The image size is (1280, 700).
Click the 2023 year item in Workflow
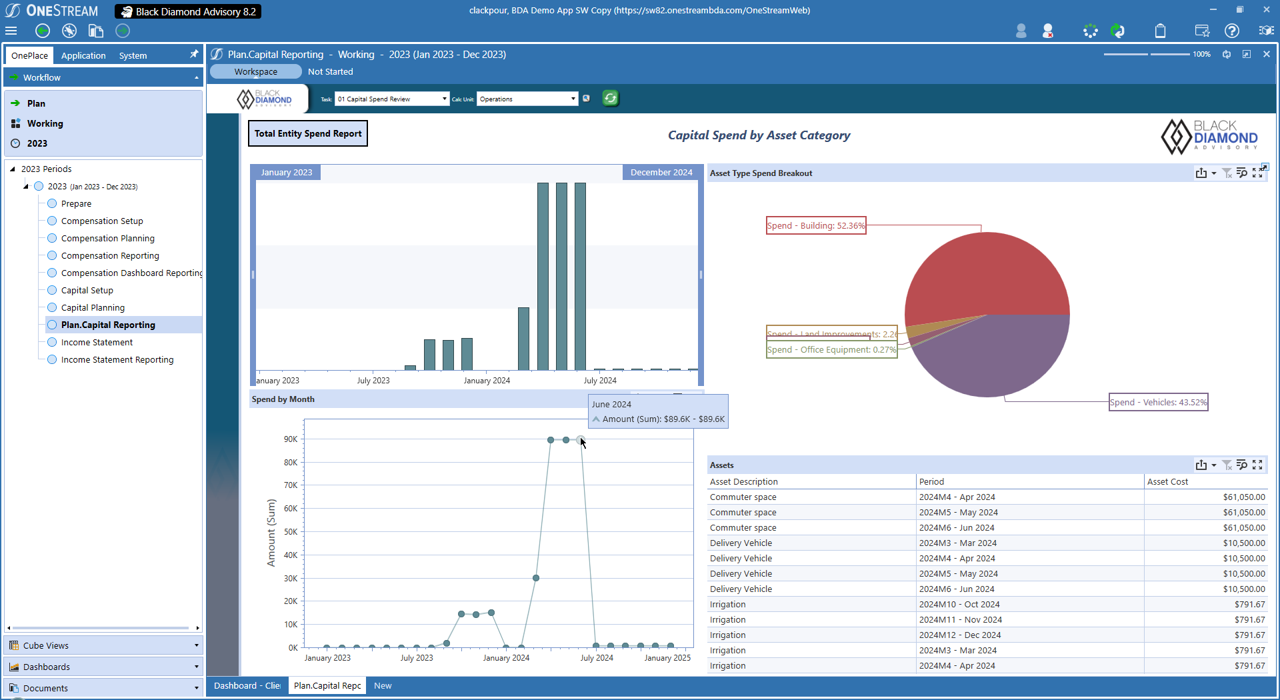tap(37, 144)
